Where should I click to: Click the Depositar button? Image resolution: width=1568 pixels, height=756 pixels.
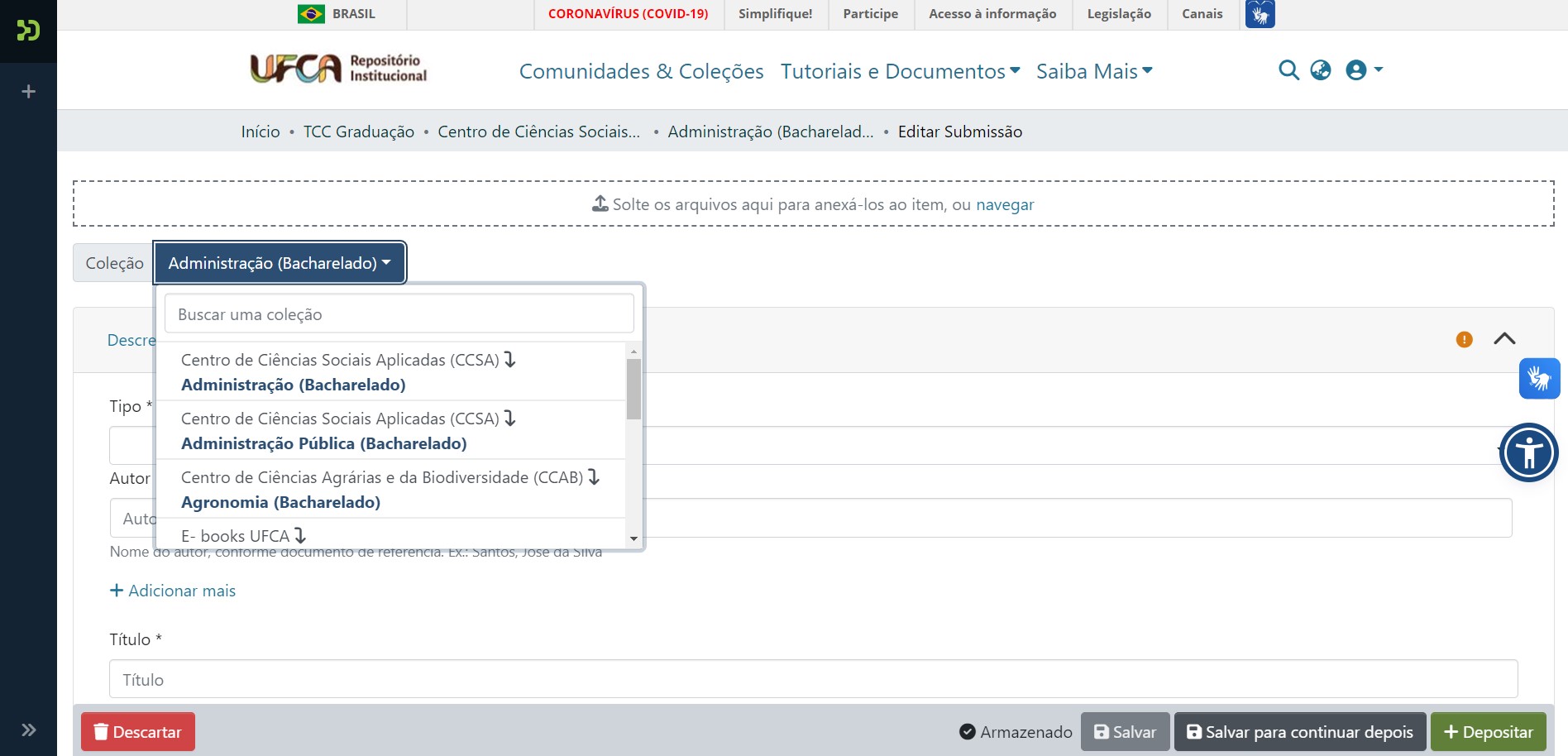(1489, 731)
